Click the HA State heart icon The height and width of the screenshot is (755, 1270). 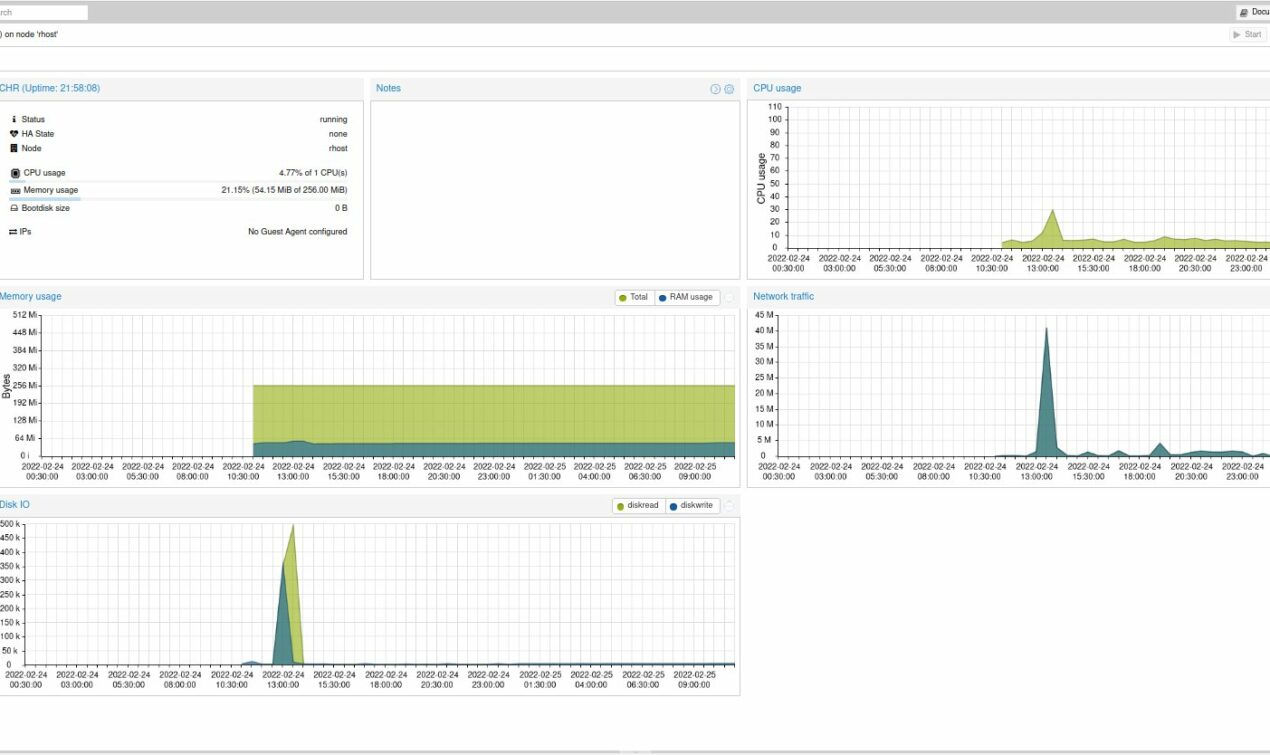click(x=14, y=134)
